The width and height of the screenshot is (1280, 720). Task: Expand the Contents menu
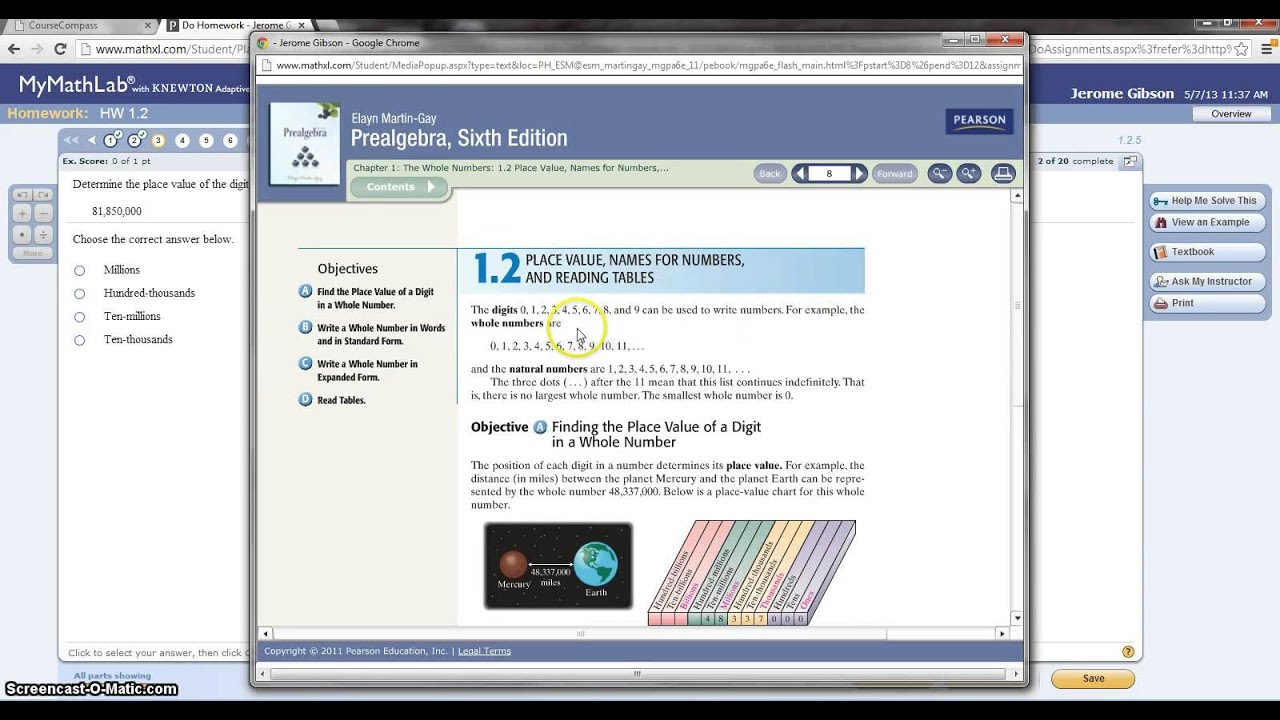pos(398,187)
